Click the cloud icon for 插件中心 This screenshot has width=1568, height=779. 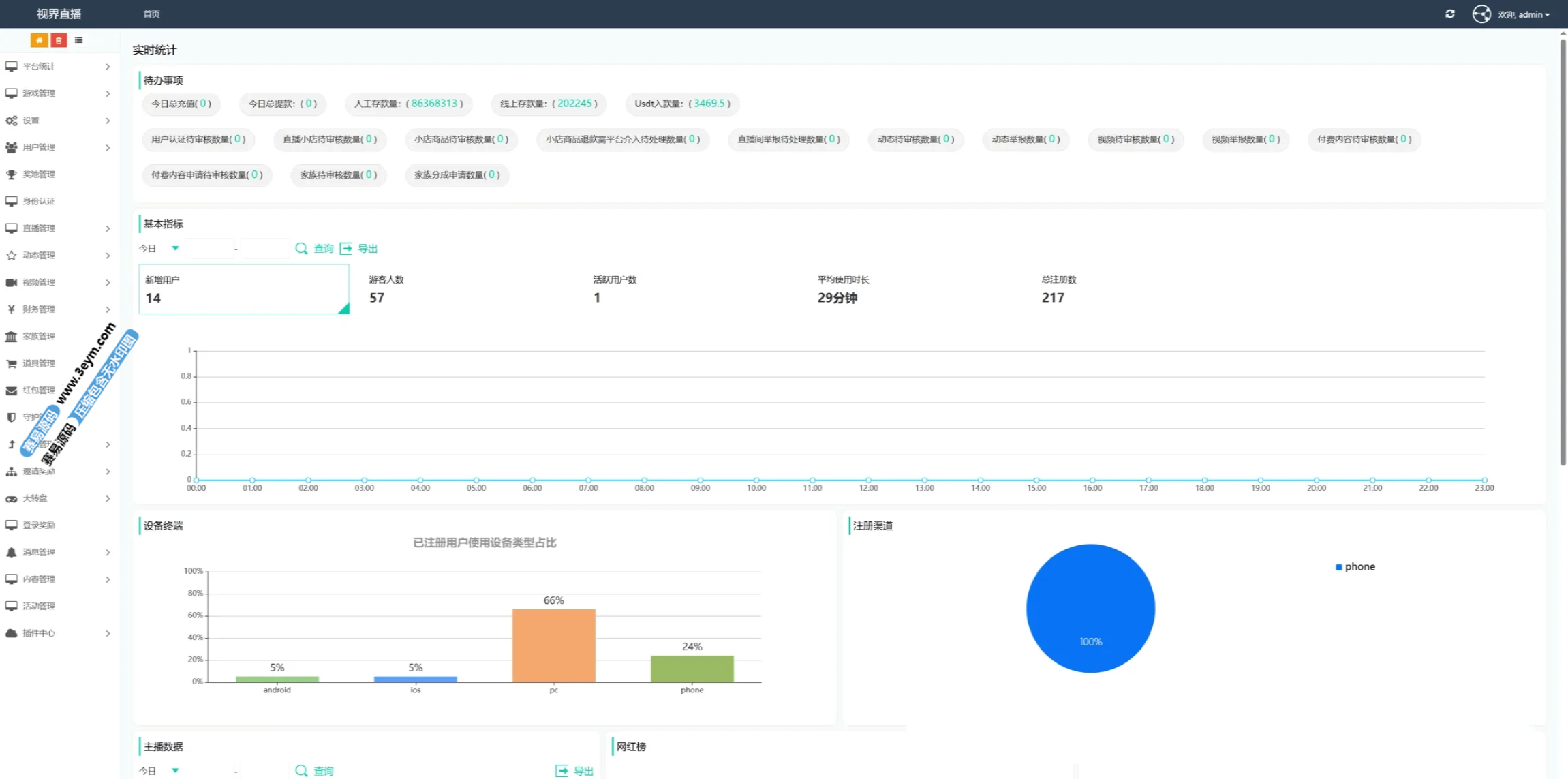click(x=11, y=633)
